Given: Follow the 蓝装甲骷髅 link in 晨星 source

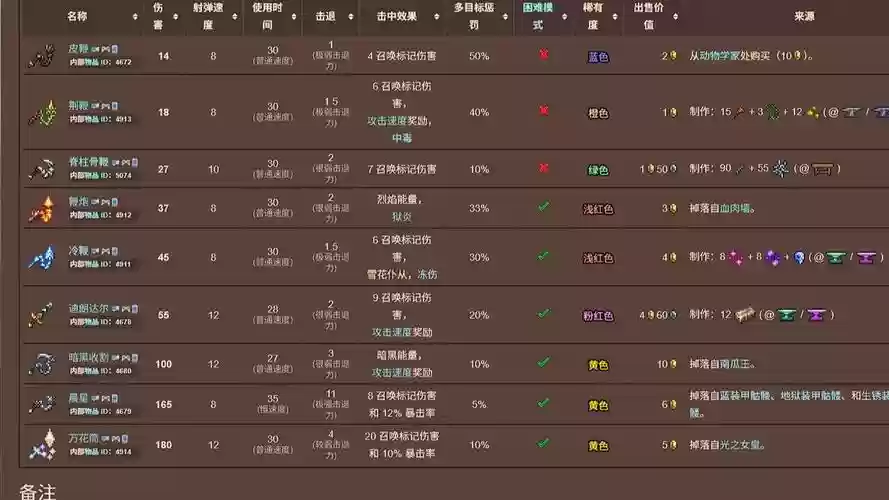Looking at the screenshot, I should click(747, 396).
